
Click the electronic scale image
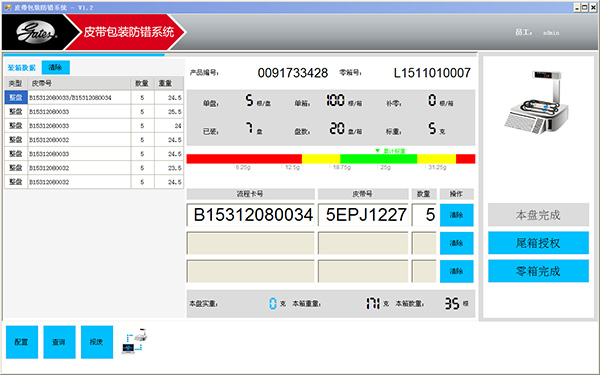[536, 102]
